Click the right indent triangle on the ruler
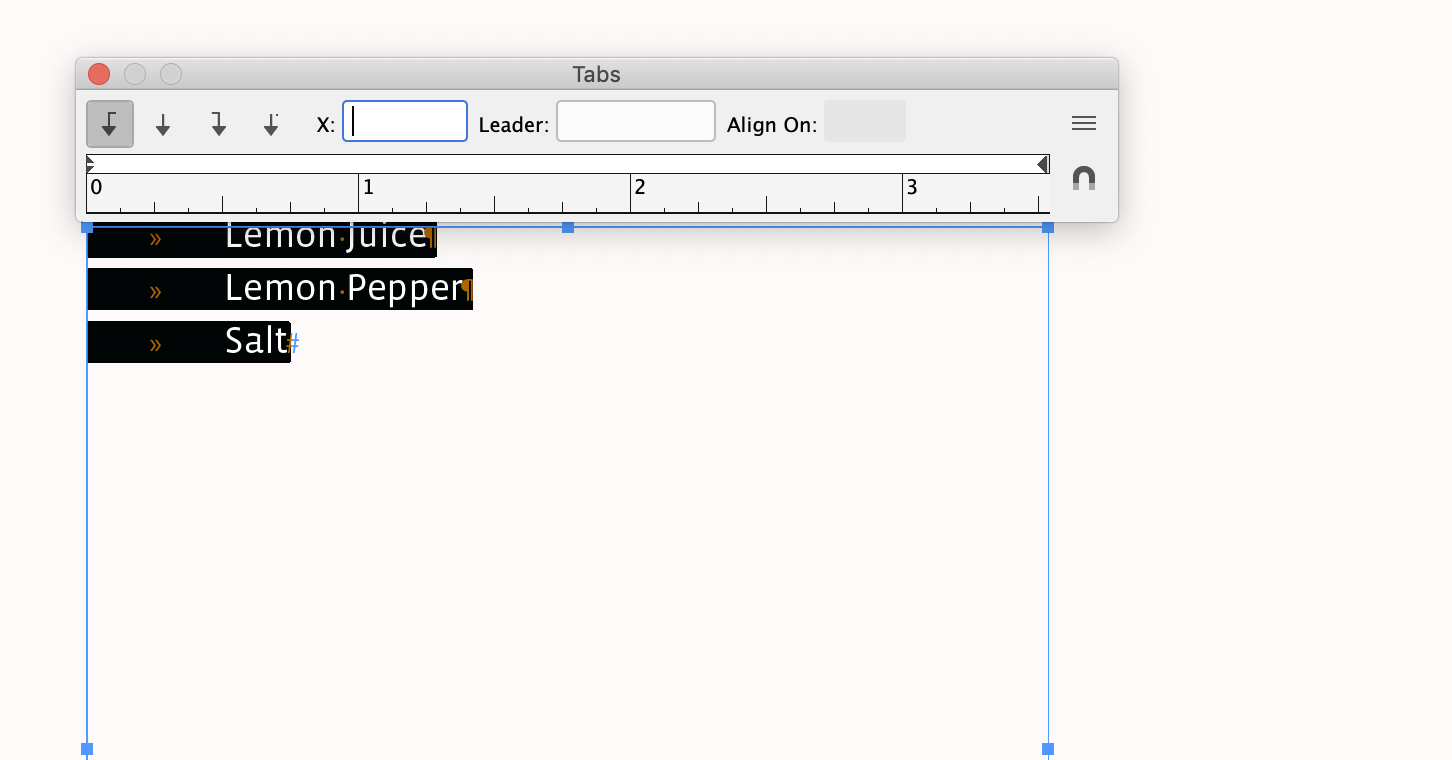This screenshot has height=760, width=1452. pos(1042,163)
